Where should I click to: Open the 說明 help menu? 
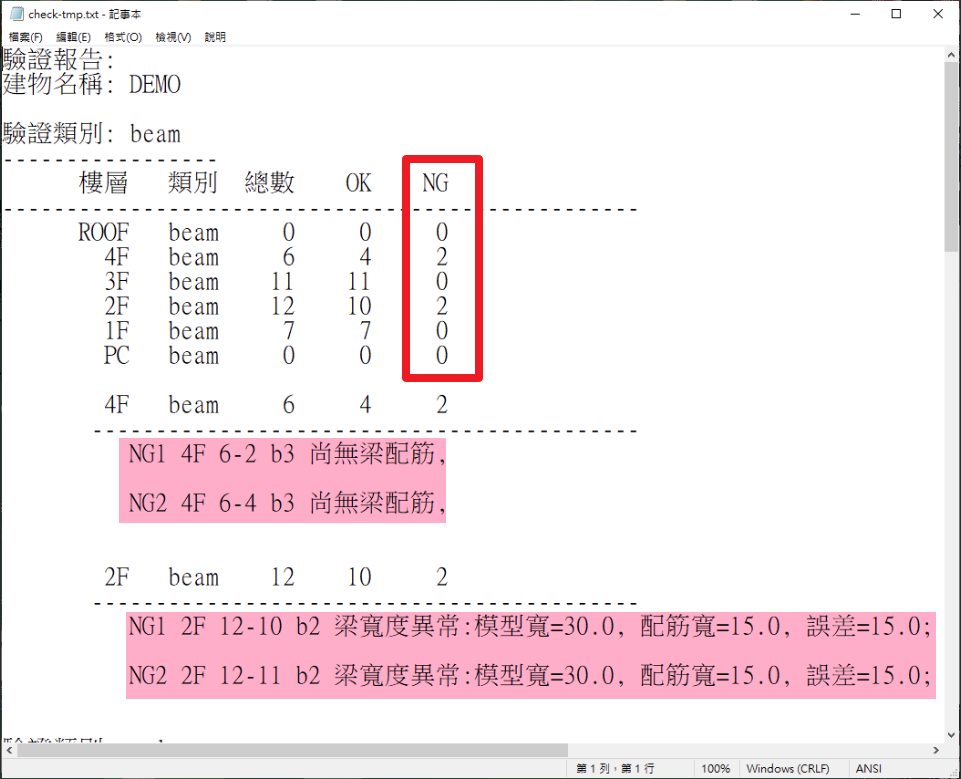coord(215,37)
